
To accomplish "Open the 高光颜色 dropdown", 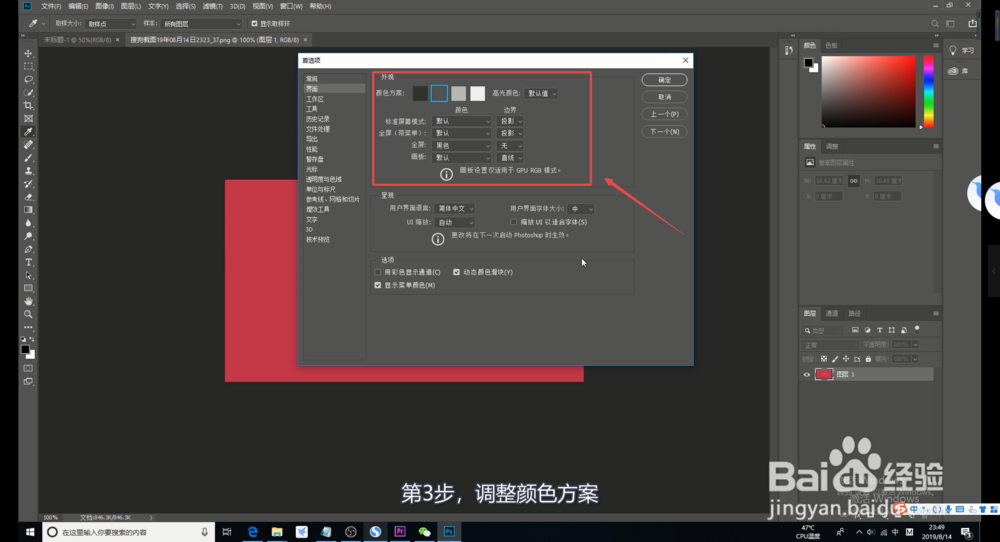I will coord(541,94).
